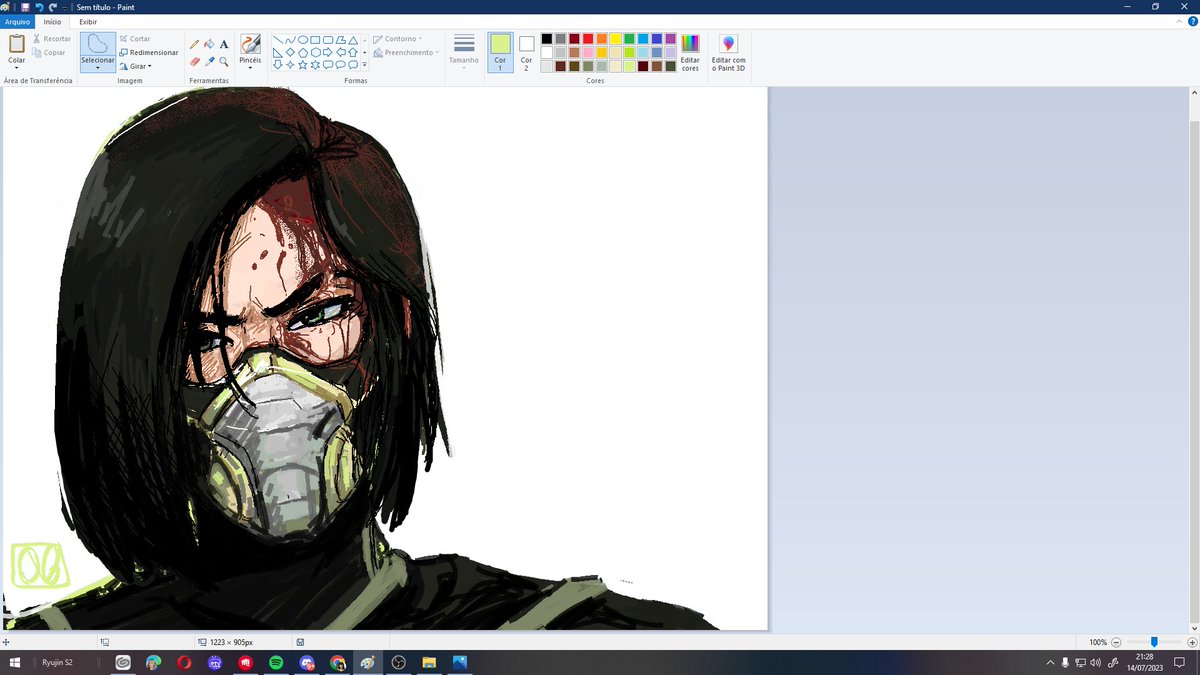The image size is (1200, 675).
Task: Choose the Rectangle shape
Action: [x=315, y=40]
